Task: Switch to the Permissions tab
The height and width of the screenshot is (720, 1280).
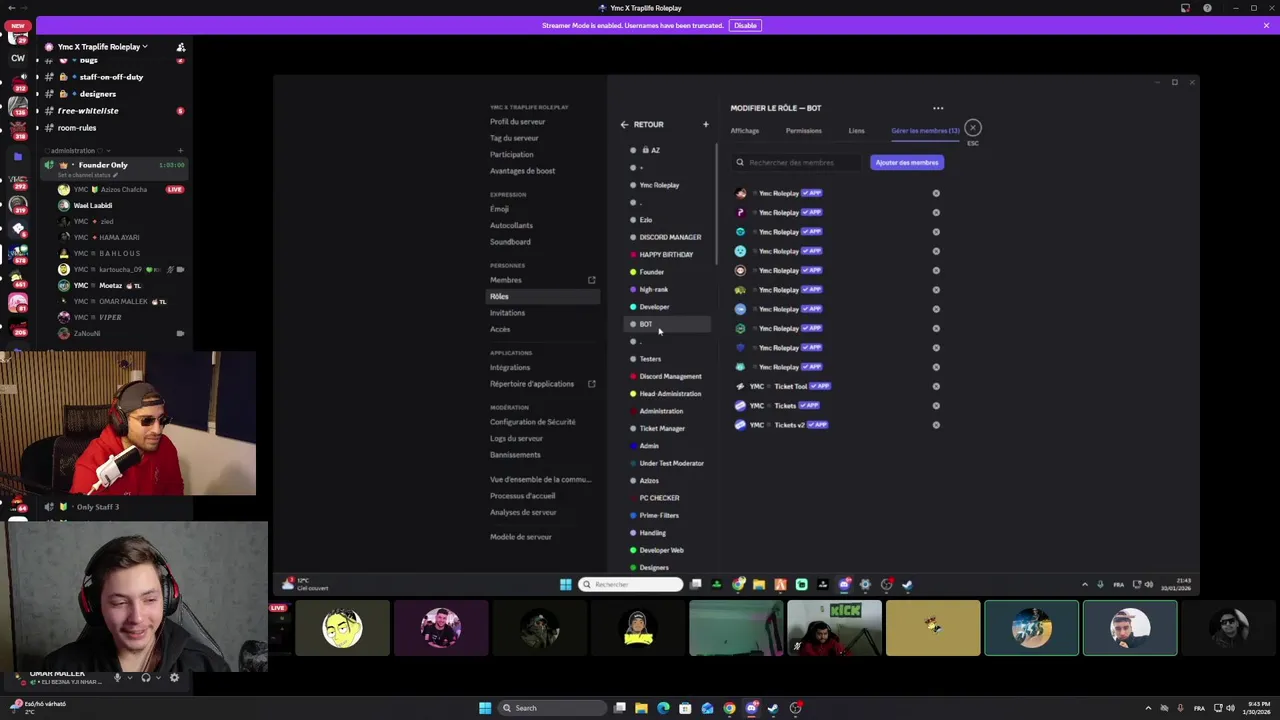Action: (803, 131)
